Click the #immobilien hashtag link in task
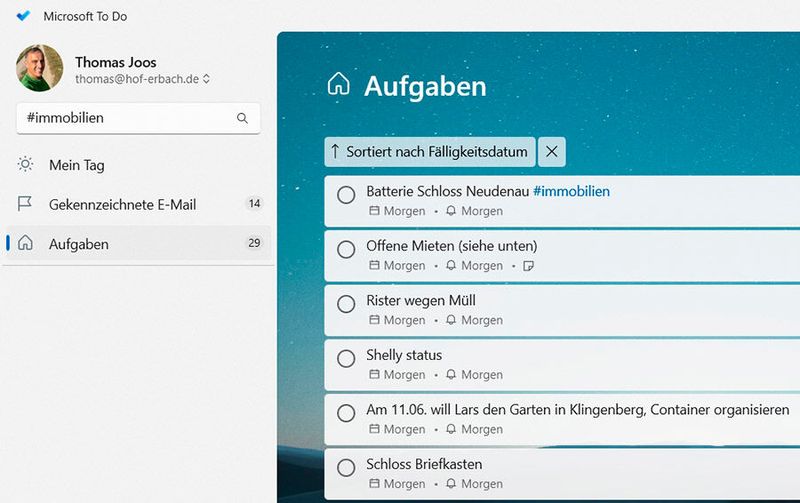This screenshot has width=800, height=503. (x=571, y=192)
